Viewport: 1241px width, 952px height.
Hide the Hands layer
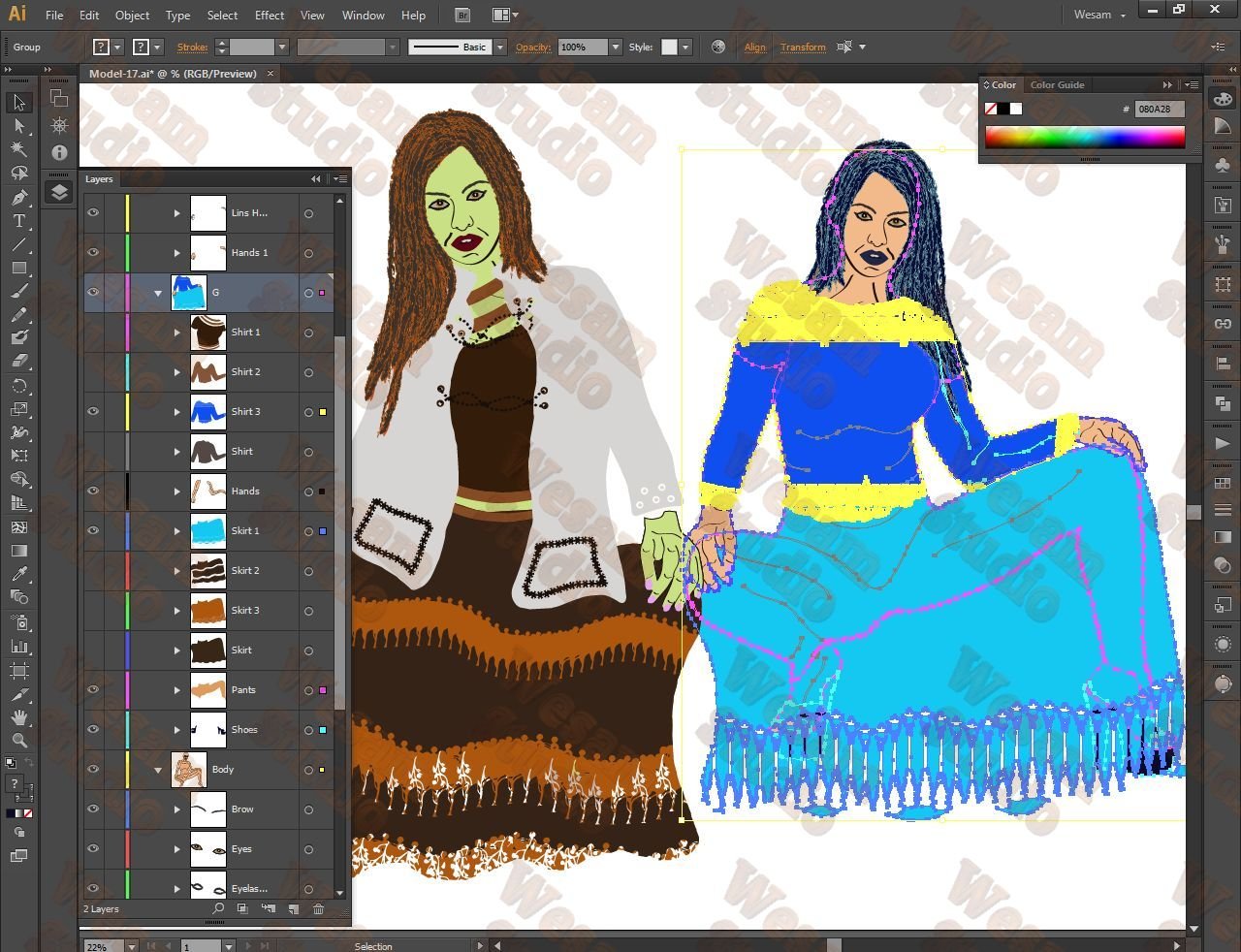coord(93,492)
